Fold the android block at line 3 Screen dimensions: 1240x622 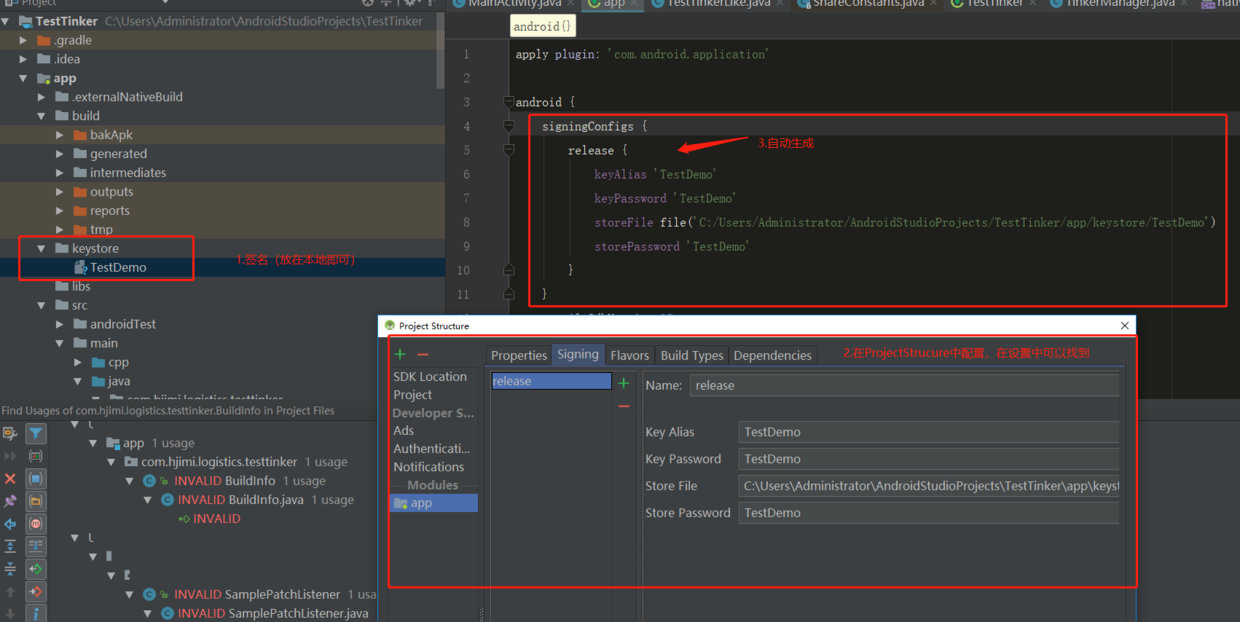coord(508,102)
